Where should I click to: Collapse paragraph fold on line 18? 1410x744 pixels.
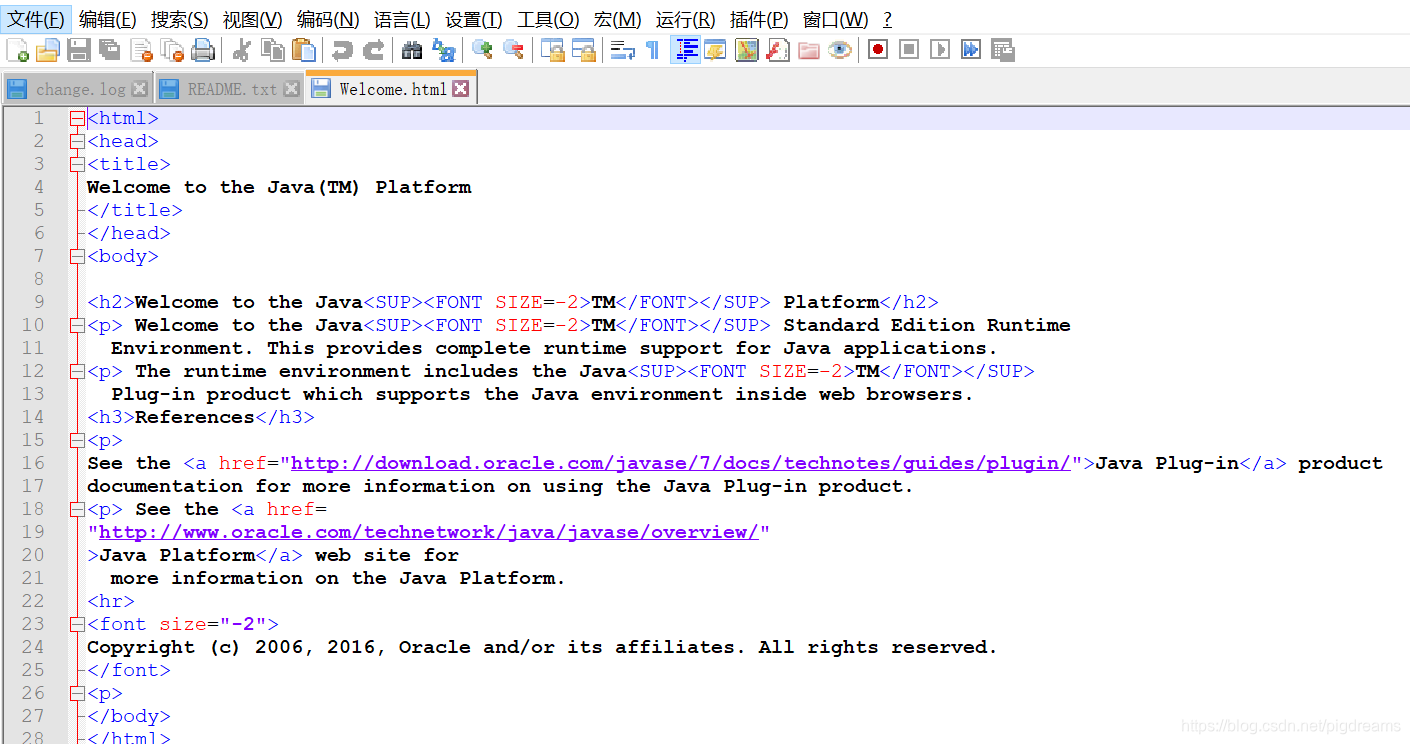[77, 509]
